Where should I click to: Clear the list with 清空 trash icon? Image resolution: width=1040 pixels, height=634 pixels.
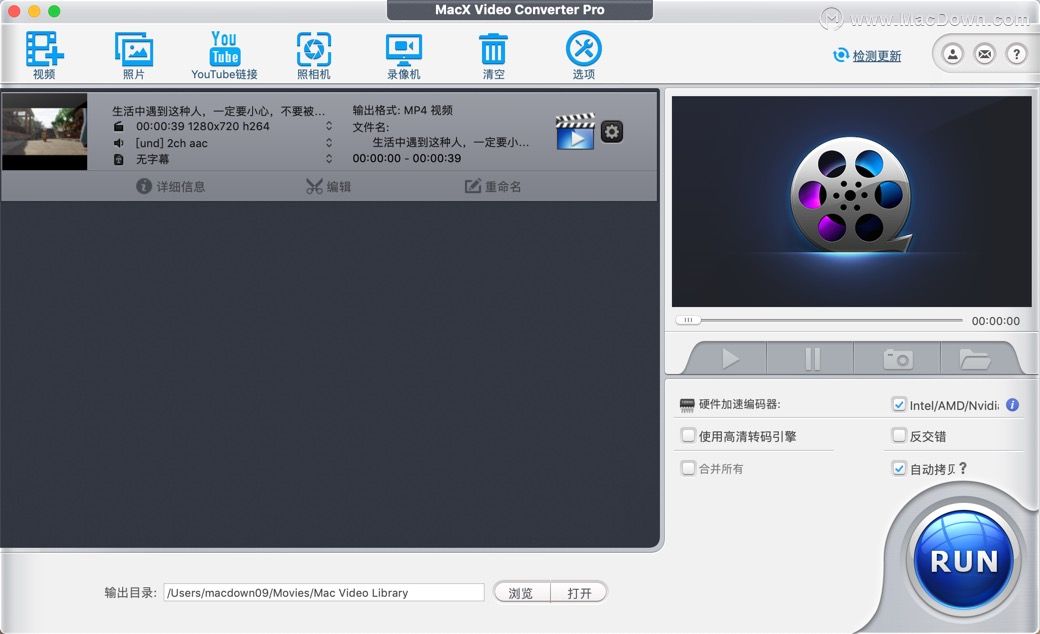[x=493, y=54]
